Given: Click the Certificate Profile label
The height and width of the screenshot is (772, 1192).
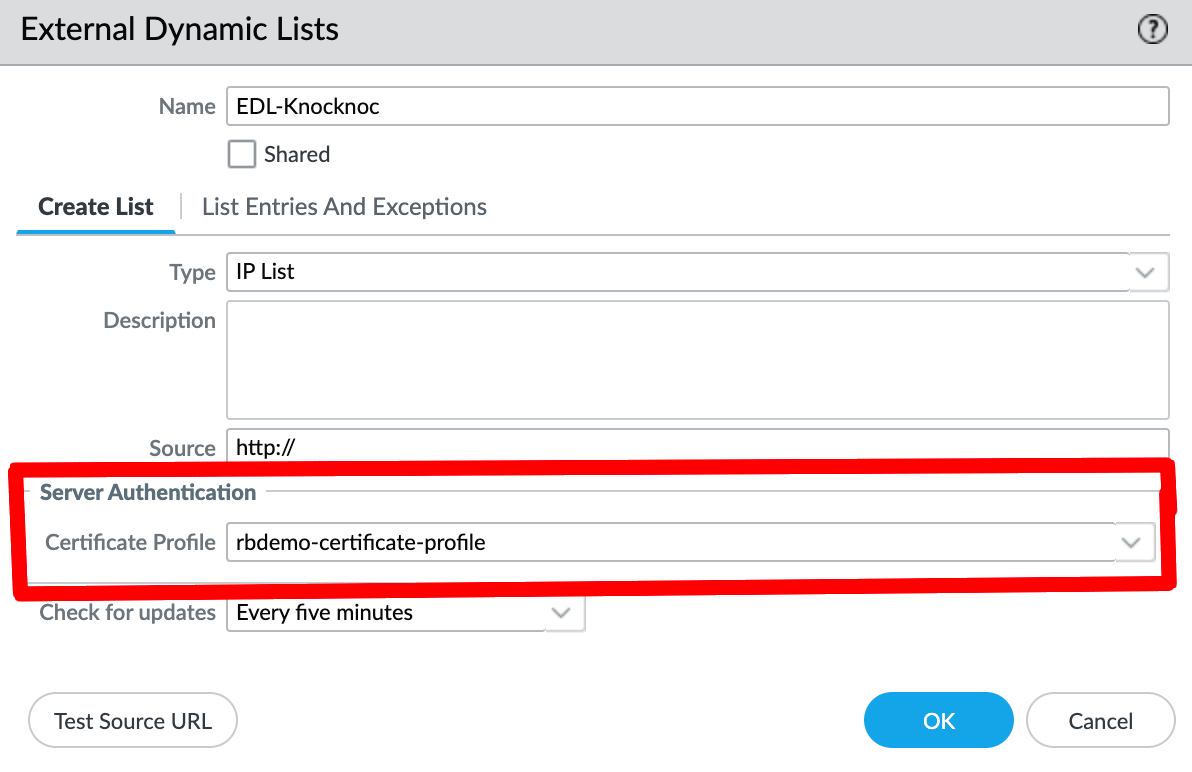Looking at the screenshot, I should pos(130,542).
